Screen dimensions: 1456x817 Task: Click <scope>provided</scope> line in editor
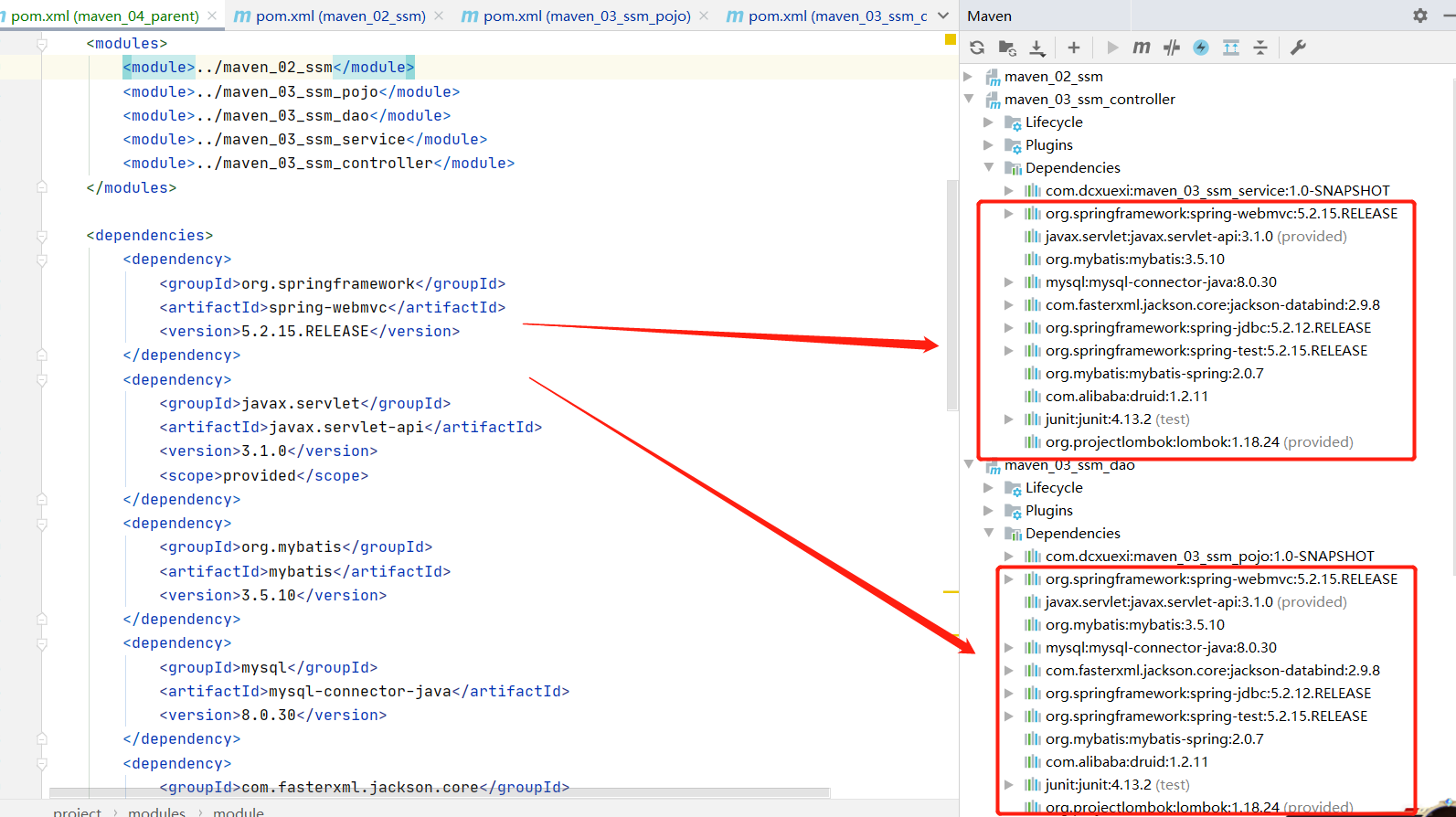click(x=264, y=475)
